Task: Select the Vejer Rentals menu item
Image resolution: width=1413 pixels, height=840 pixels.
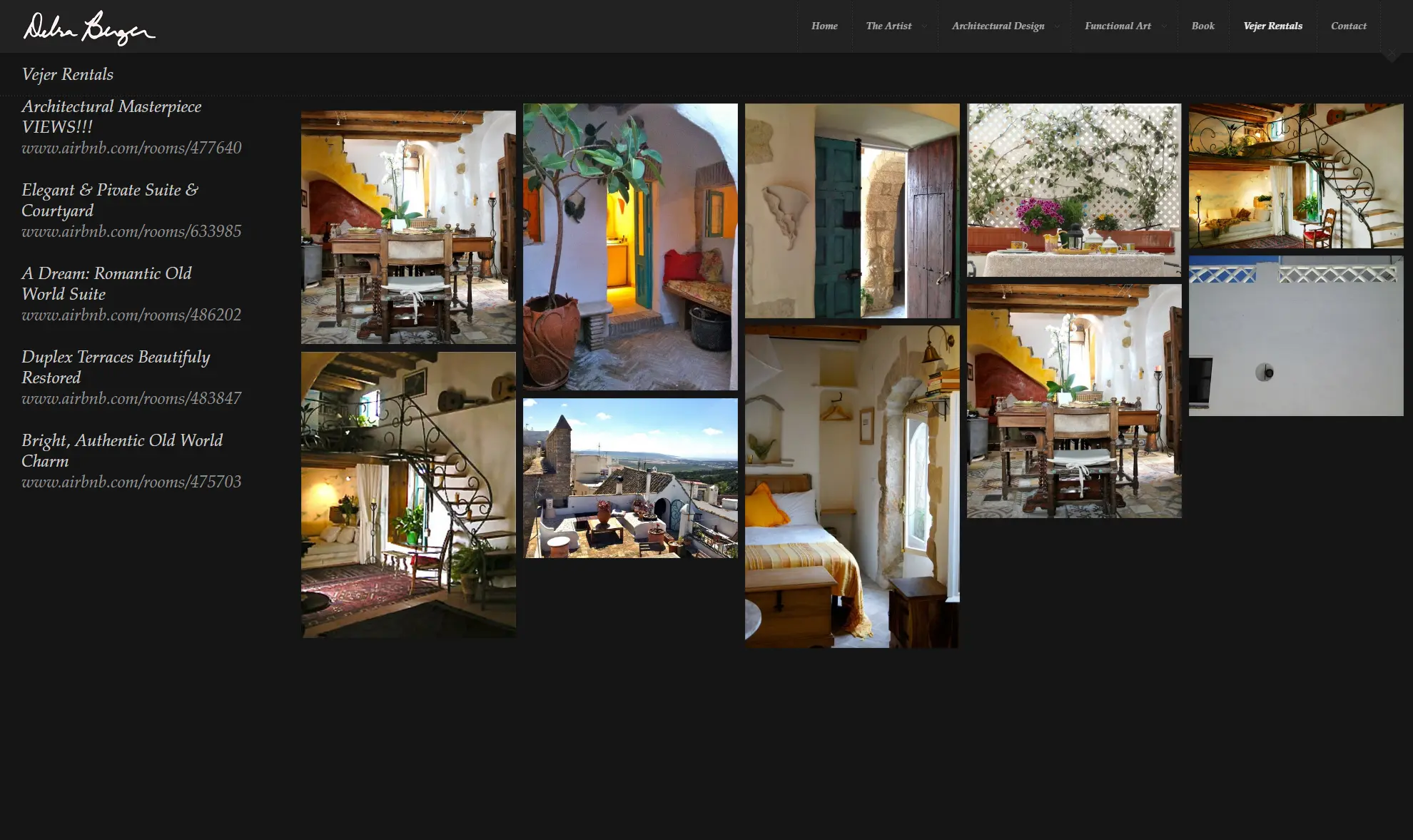Action: coord(1272,26)
